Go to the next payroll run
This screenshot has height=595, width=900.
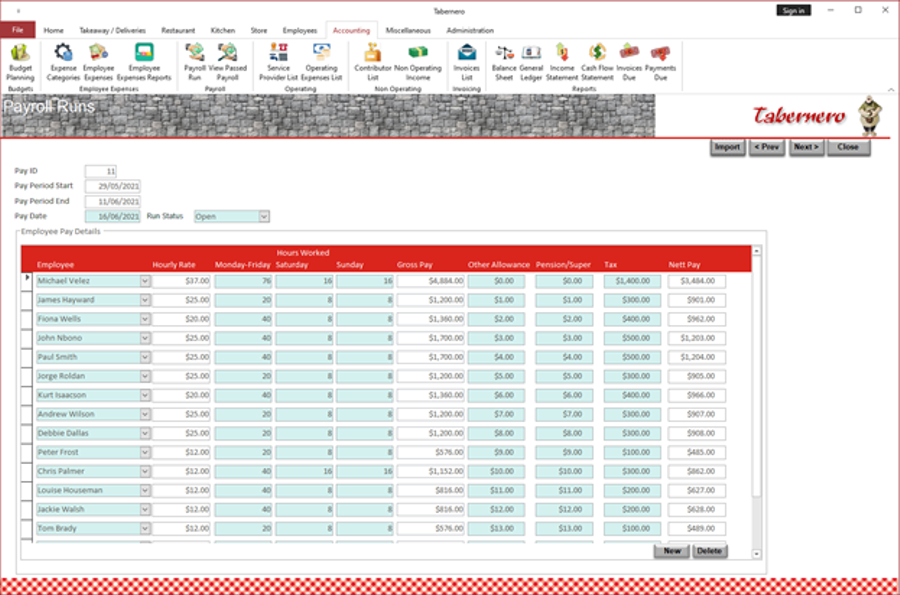coord(806,147)
